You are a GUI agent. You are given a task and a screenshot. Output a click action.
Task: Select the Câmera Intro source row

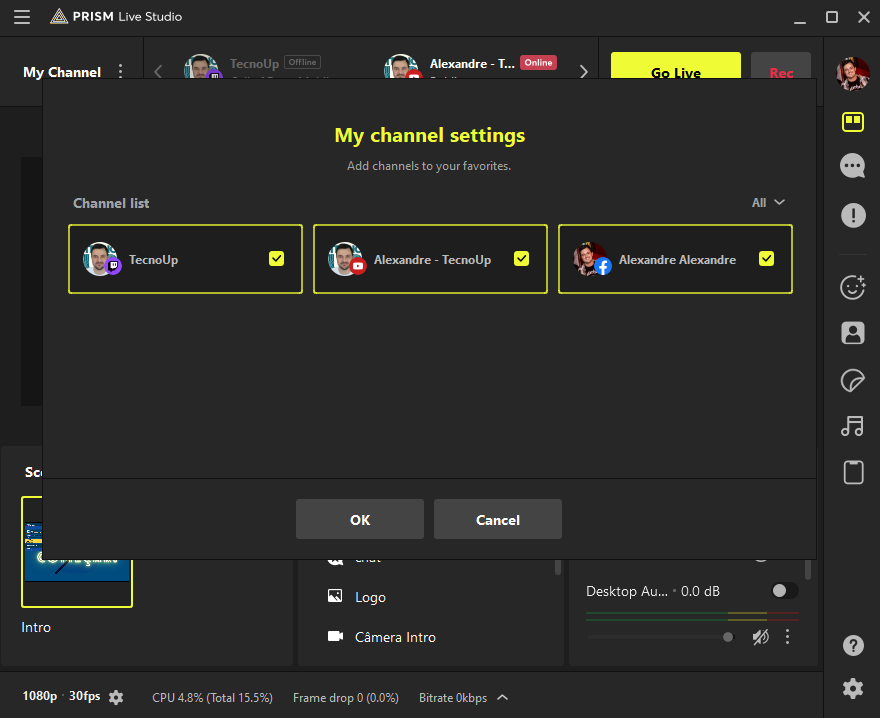click(430, 637)
